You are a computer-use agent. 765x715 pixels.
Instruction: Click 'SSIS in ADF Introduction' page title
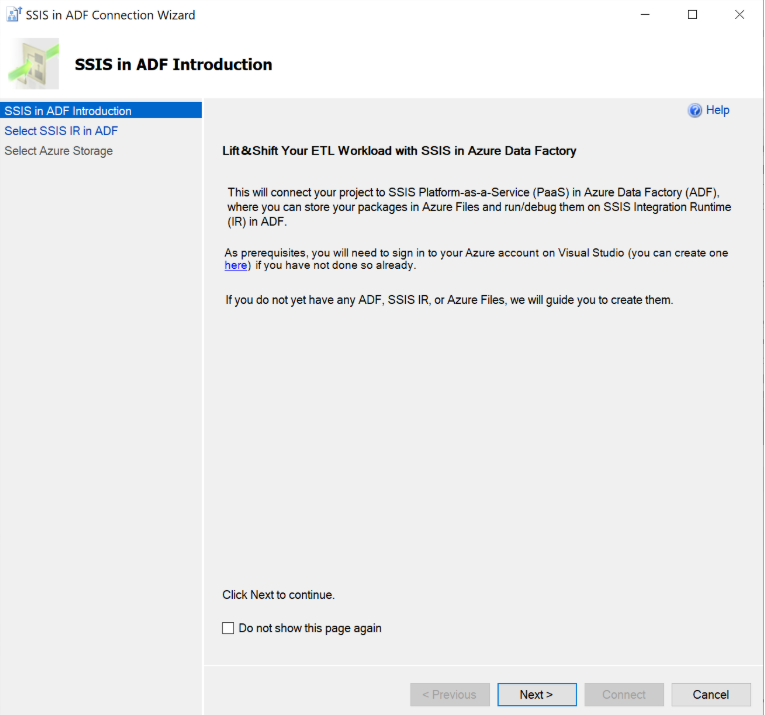coord(173,64)
